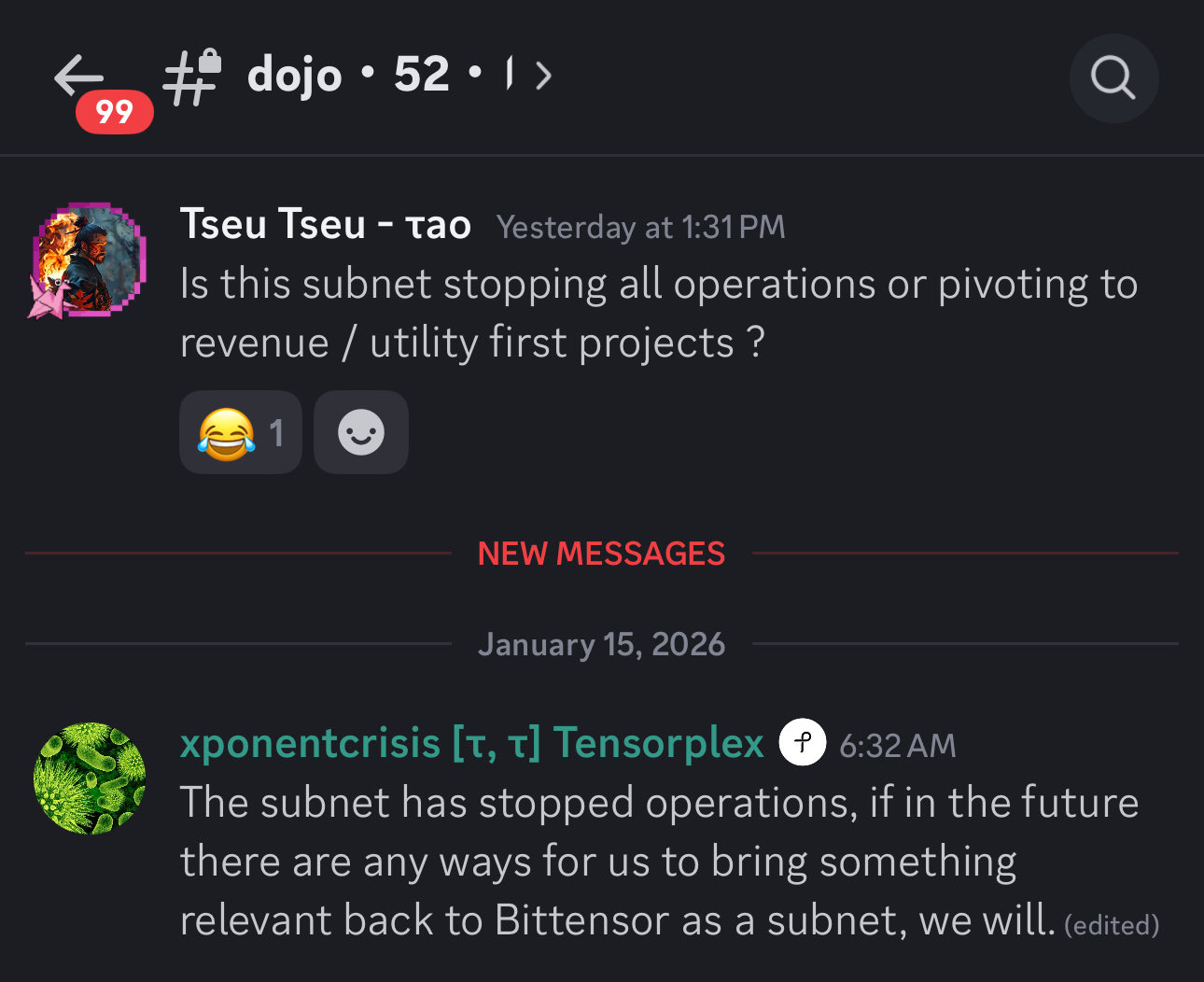Image resolution: width=1204 pixels, height=982 pixels.
Task: Open the dojo channel title
Action: (x=295, y=76)
